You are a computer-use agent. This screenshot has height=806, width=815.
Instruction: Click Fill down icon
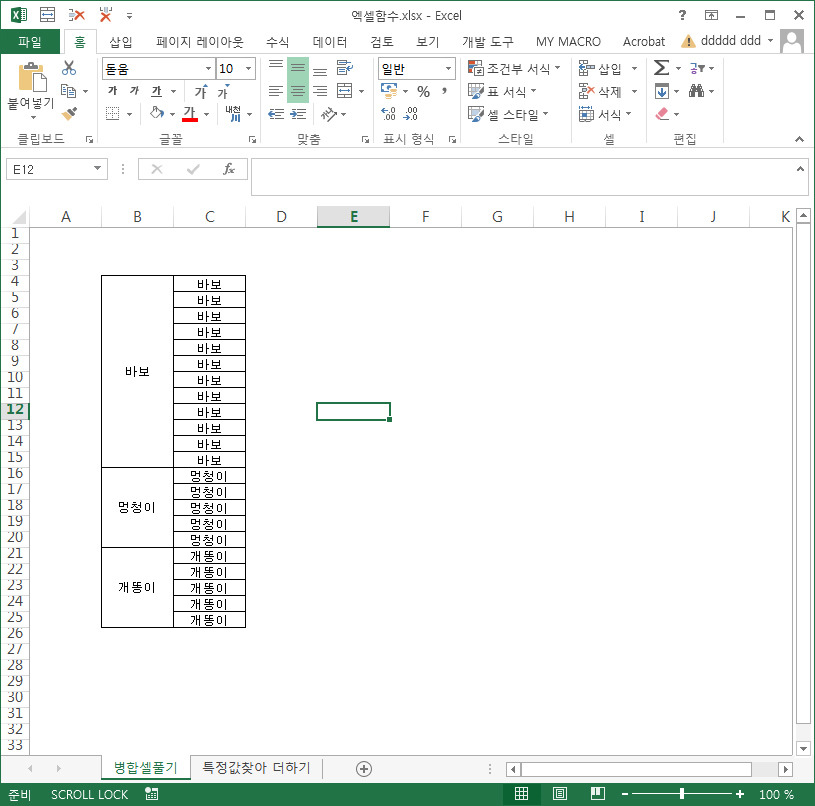click(x=662, y=91)
